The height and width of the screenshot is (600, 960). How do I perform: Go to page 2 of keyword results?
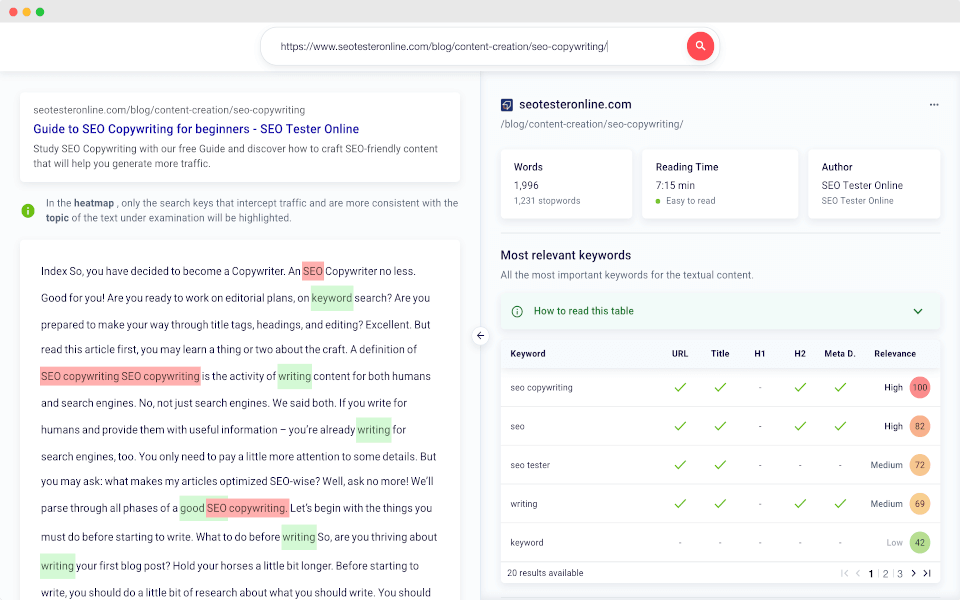tap(885, 574)
